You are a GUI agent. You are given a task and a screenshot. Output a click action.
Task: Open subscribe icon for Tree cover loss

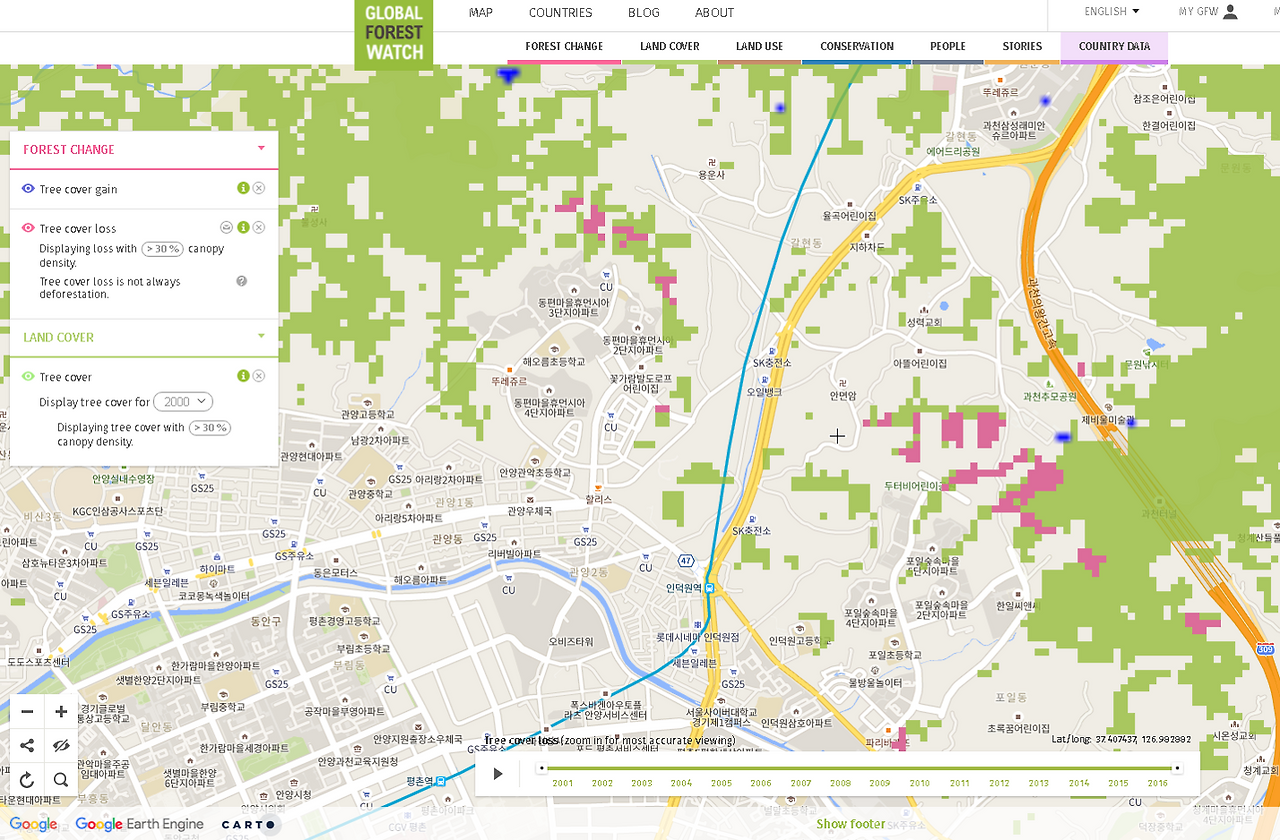click(x=227, y=228)
